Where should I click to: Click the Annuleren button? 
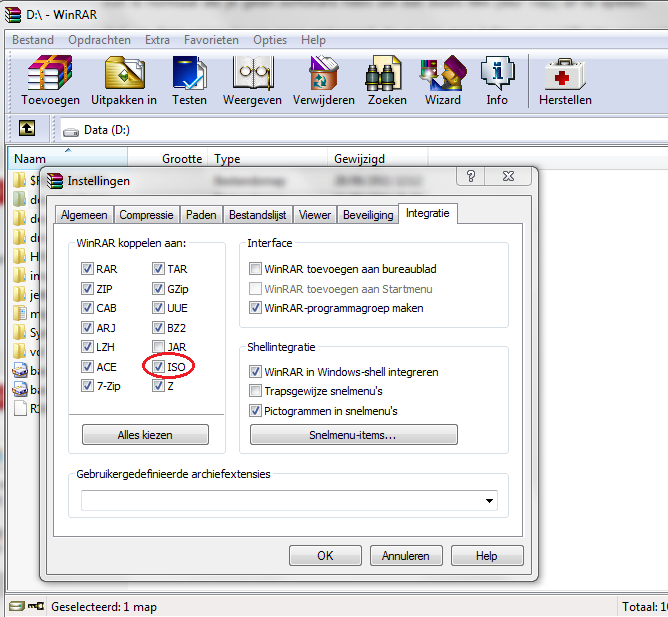tap(406, 556)
